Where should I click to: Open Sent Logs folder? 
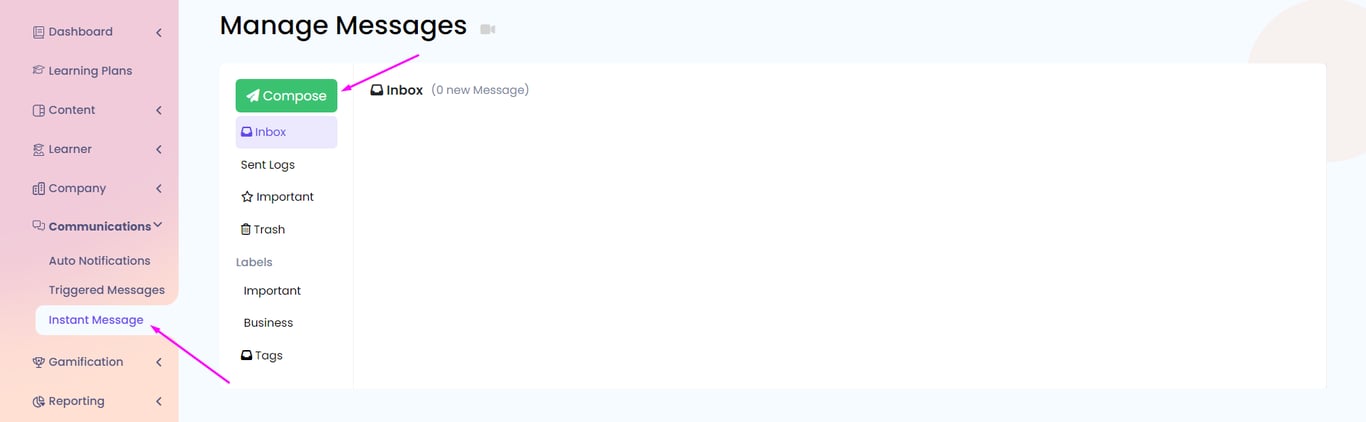tap(268, 165)
